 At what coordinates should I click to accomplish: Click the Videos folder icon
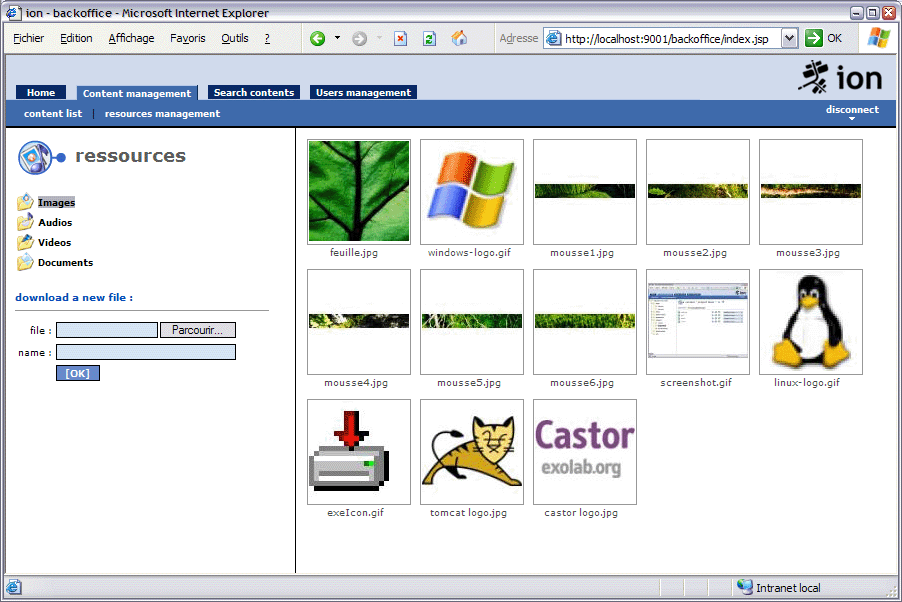point(25,242)
